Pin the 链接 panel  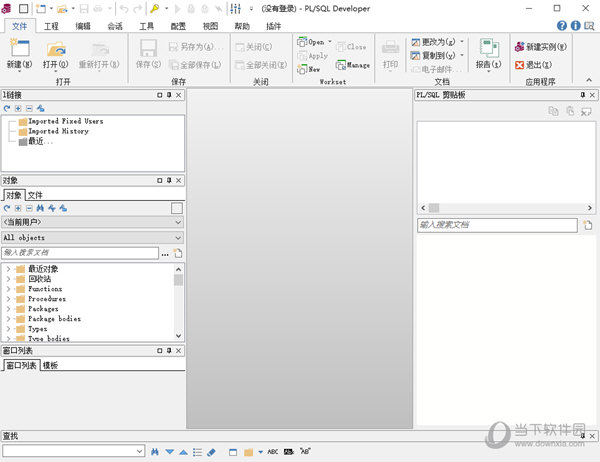point(169,95)
